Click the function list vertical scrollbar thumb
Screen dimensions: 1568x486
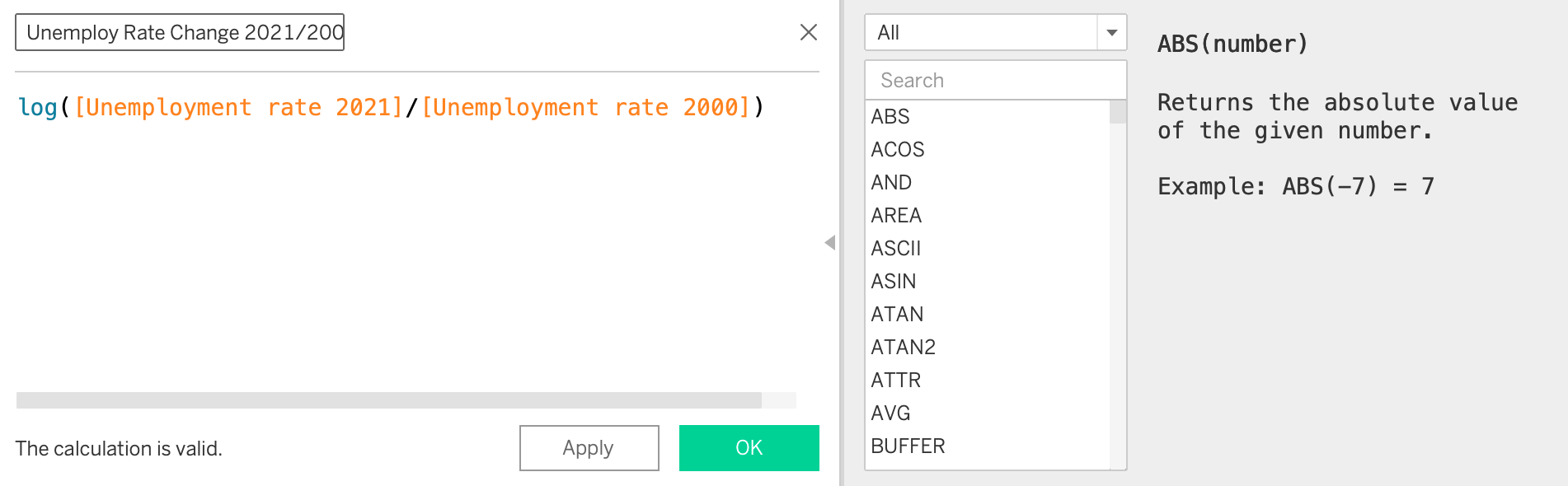coord(1118,112)
